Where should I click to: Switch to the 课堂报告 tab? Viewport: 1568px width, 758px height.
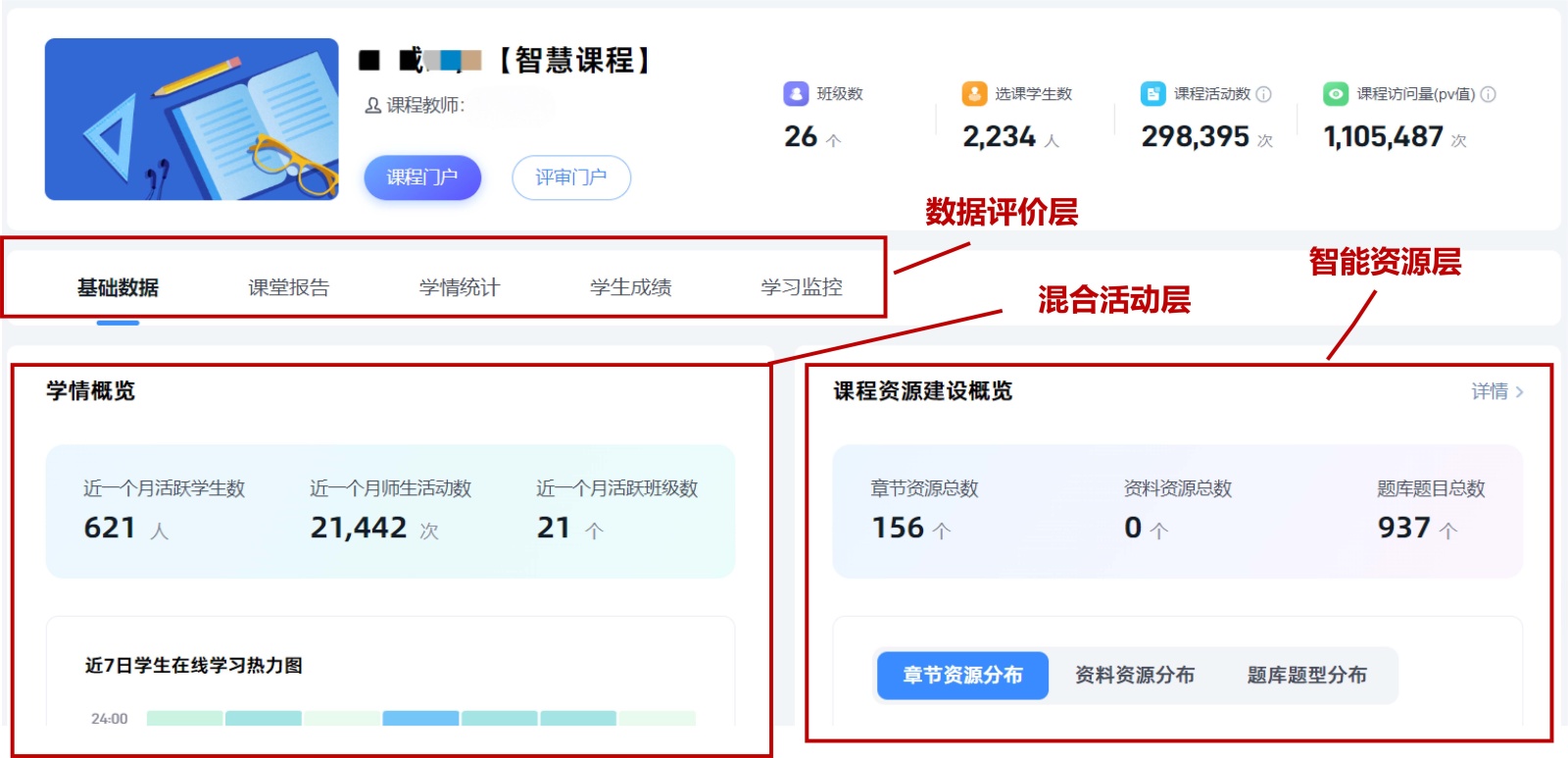pyautogui.click(x=289, y=287)
